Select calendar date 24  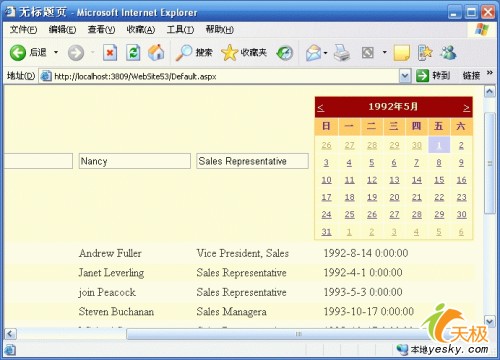[x=326, y=214]
